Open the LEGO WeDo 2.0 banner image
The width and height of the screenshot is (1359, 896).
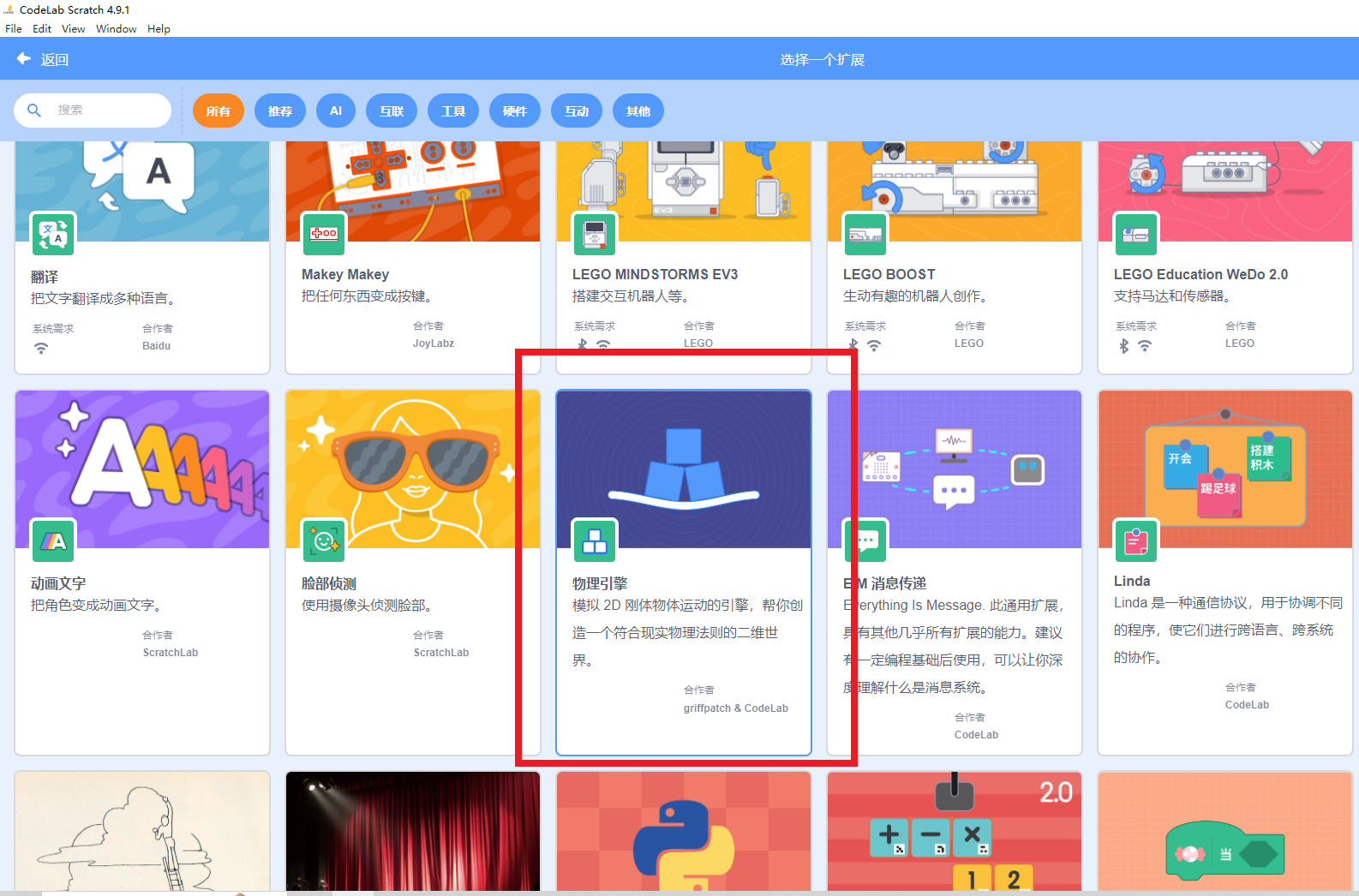pyautogui.click(x=1225, y=191)
